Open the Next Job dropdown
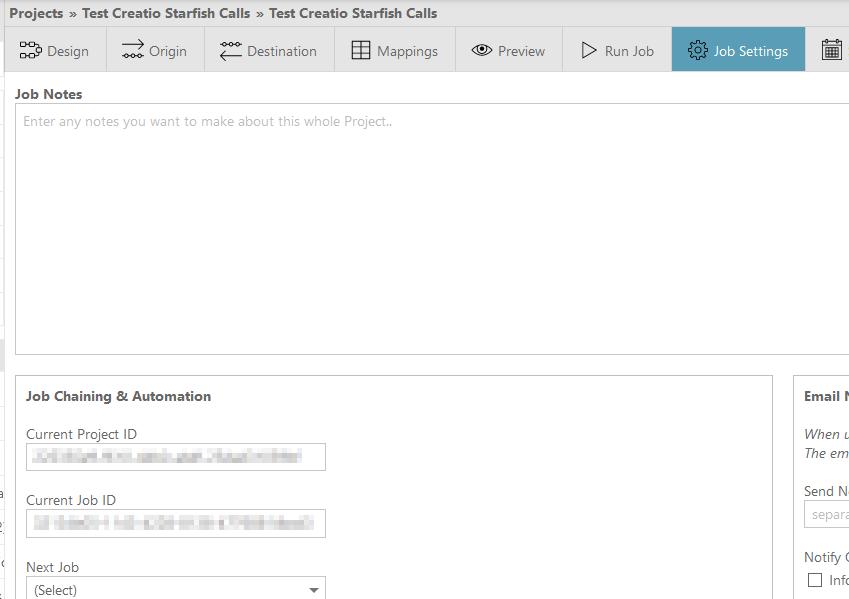849x599 pixels. point(176,590)
